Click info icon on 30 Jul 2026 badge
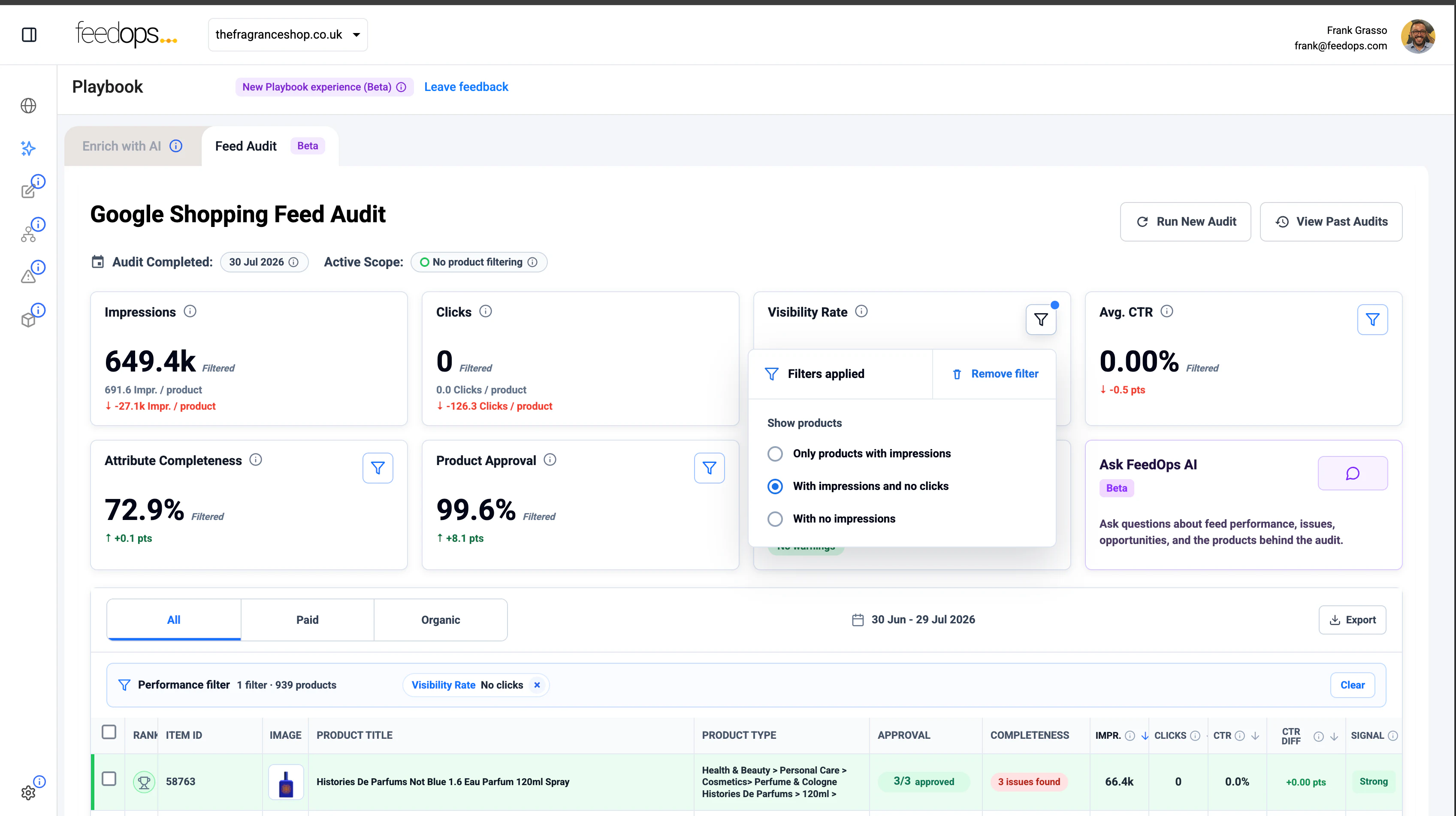This screenshot has height=816, width=1456. (x=293, y=262)
